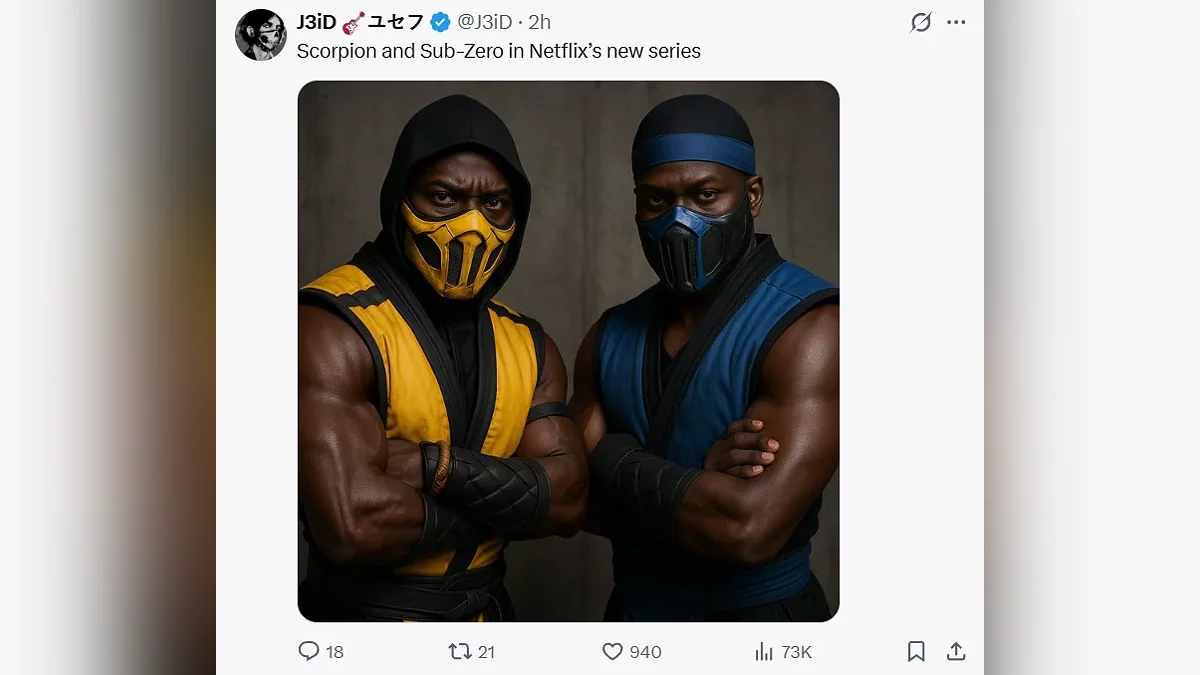The image size is (1200, 675).
Task: Click the J3iD display name
Action: point(316,22)
